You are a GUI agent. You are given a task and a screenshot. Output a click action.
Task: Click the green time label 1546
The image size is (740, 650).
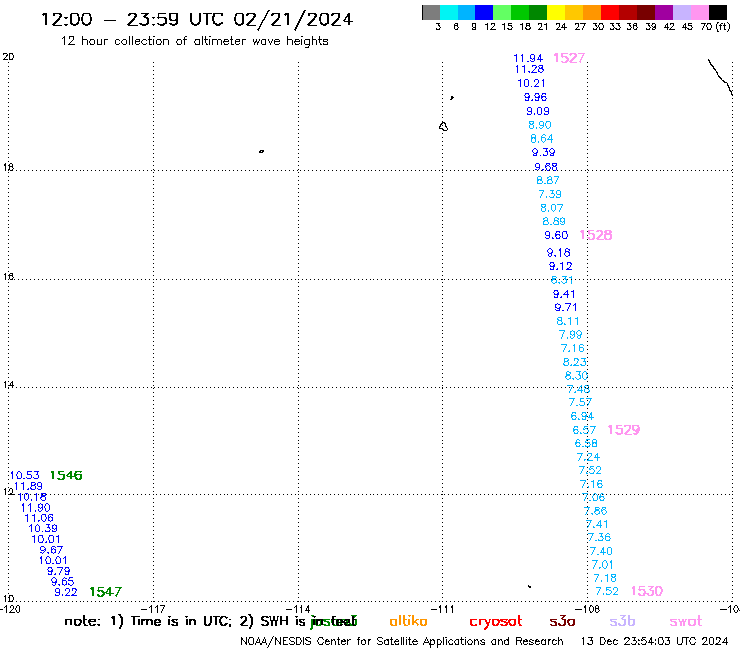(x=66, y=475)
